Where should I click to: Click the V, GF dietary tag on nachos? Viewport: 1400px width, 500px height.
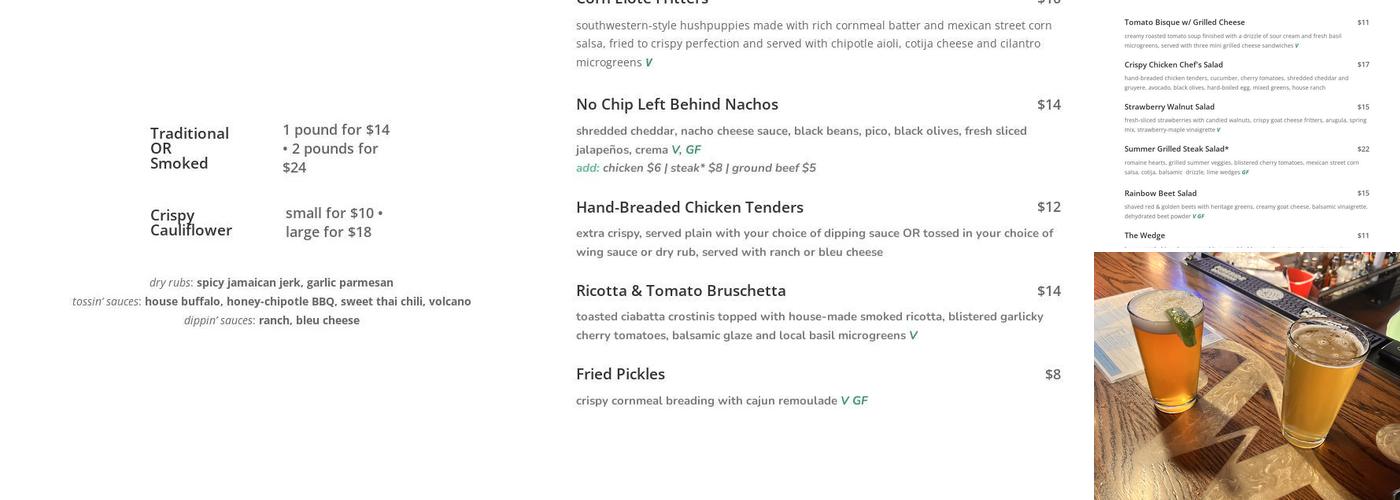[686, 150]
